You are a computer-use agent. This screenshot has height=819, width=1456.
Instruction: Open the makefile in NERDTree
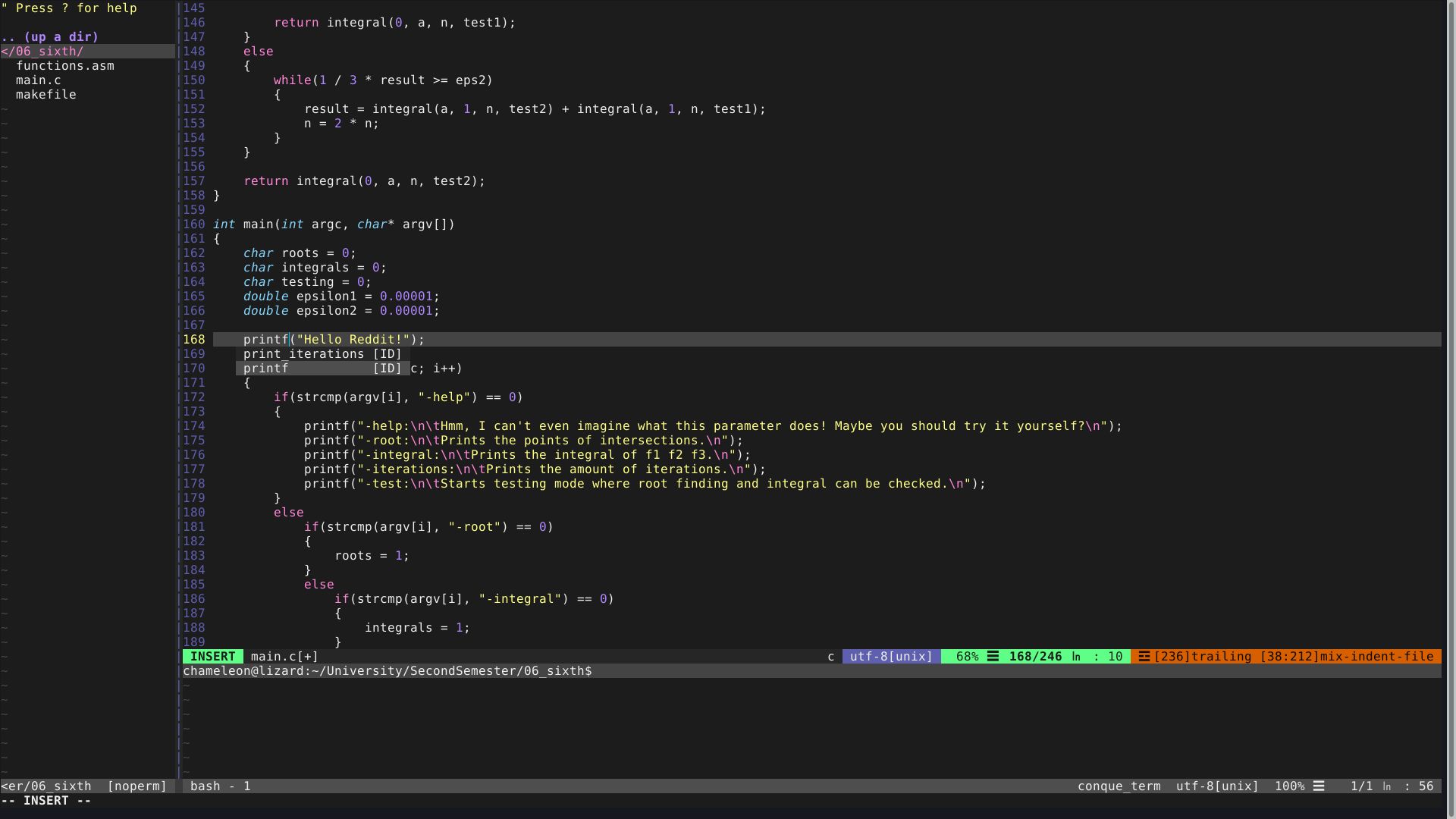pos(45,94)
